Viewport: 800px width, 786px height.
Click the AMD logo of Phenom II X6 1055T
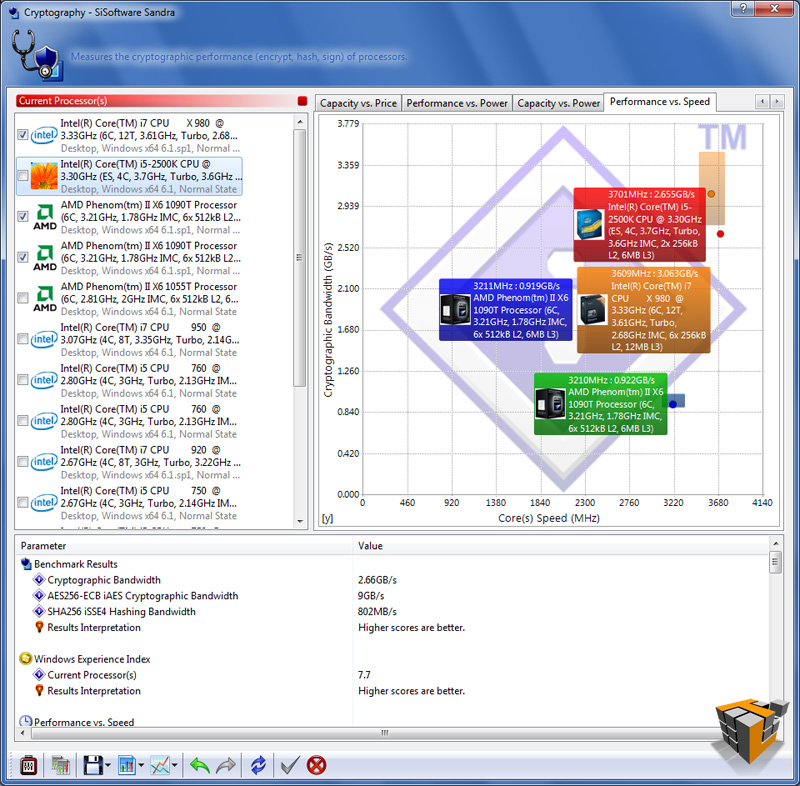45,299
